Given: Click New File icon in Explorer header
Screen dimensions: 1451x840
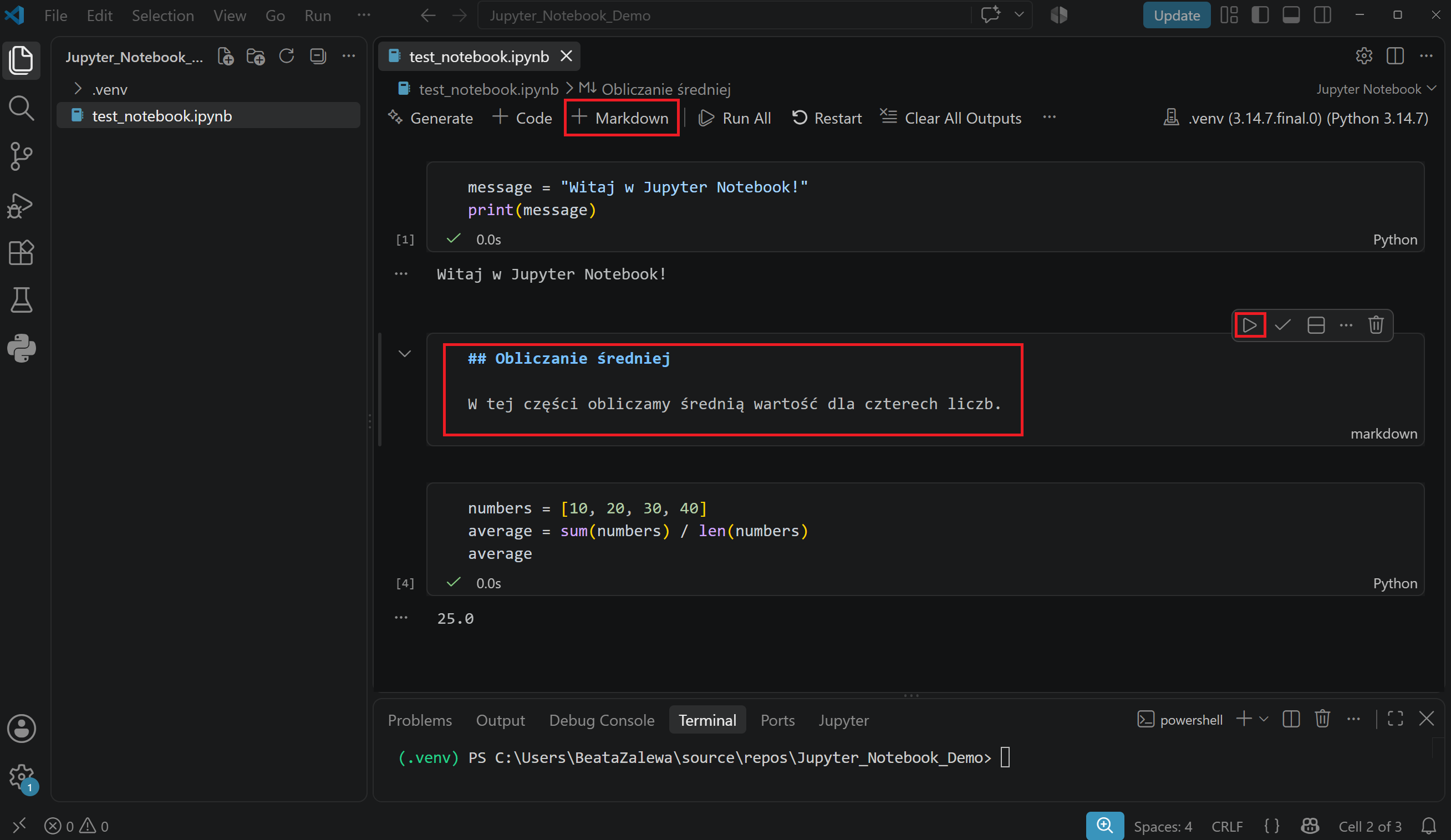Looking at the screenshot, I should [x=226, y=57].
